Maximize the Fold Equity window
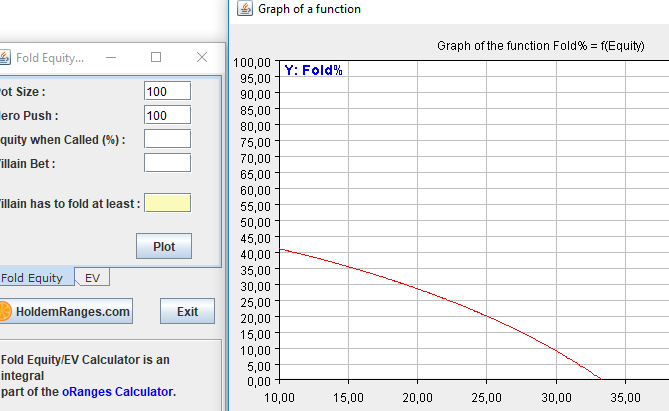Screen dimensions: 669x411 (156, 57)
